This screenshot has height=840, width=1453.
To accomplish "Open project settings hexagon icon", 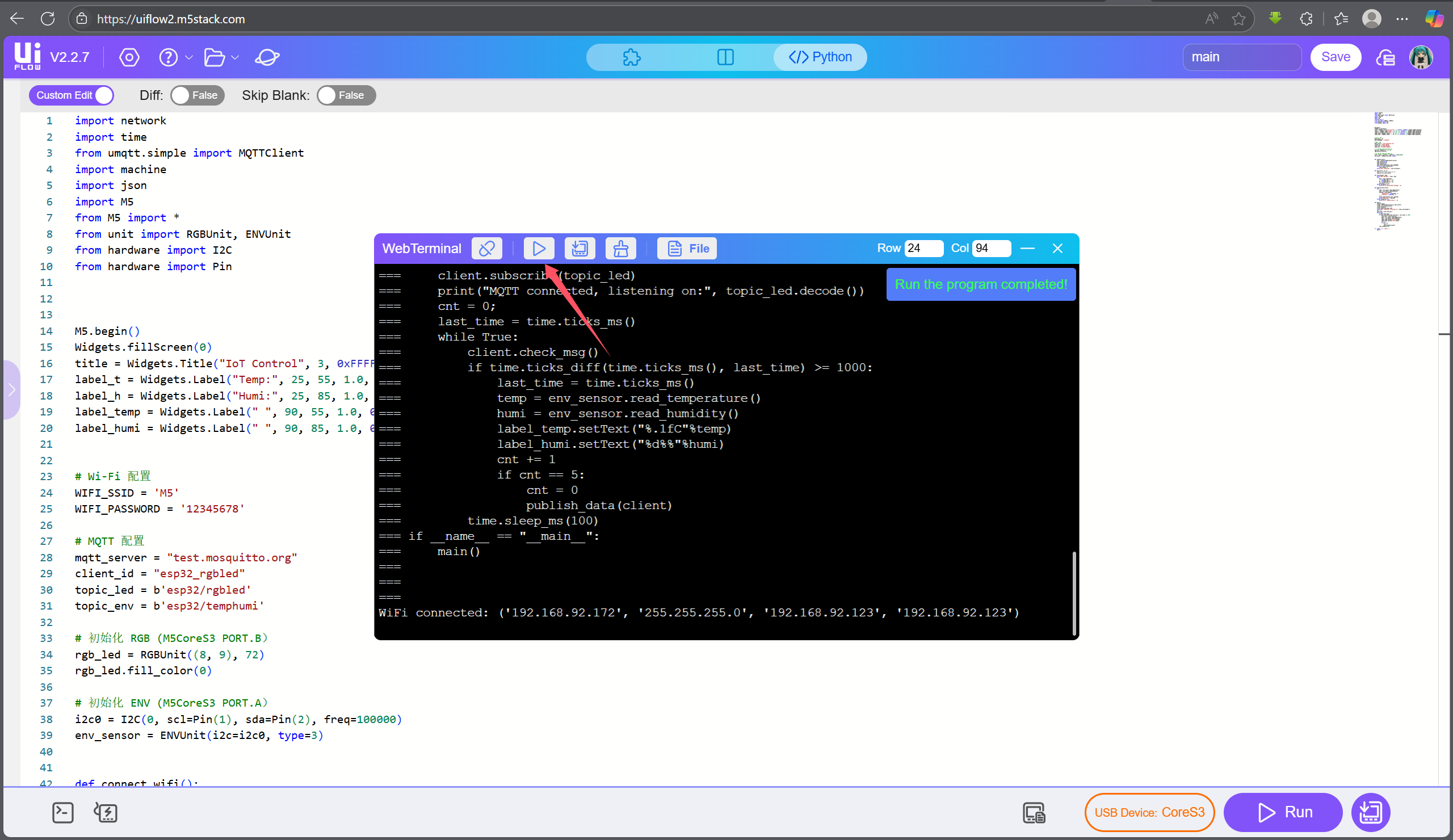I will click(x=129, y=57).
